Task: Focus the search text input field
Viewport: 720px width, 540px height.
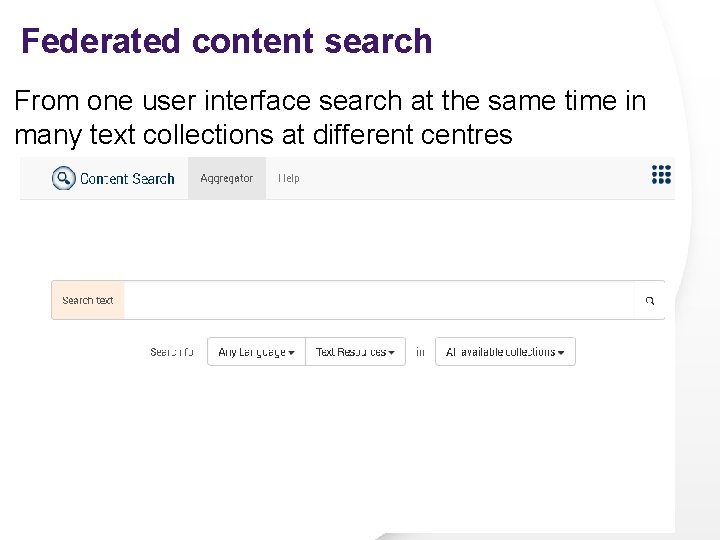Action: pos(379,300)
